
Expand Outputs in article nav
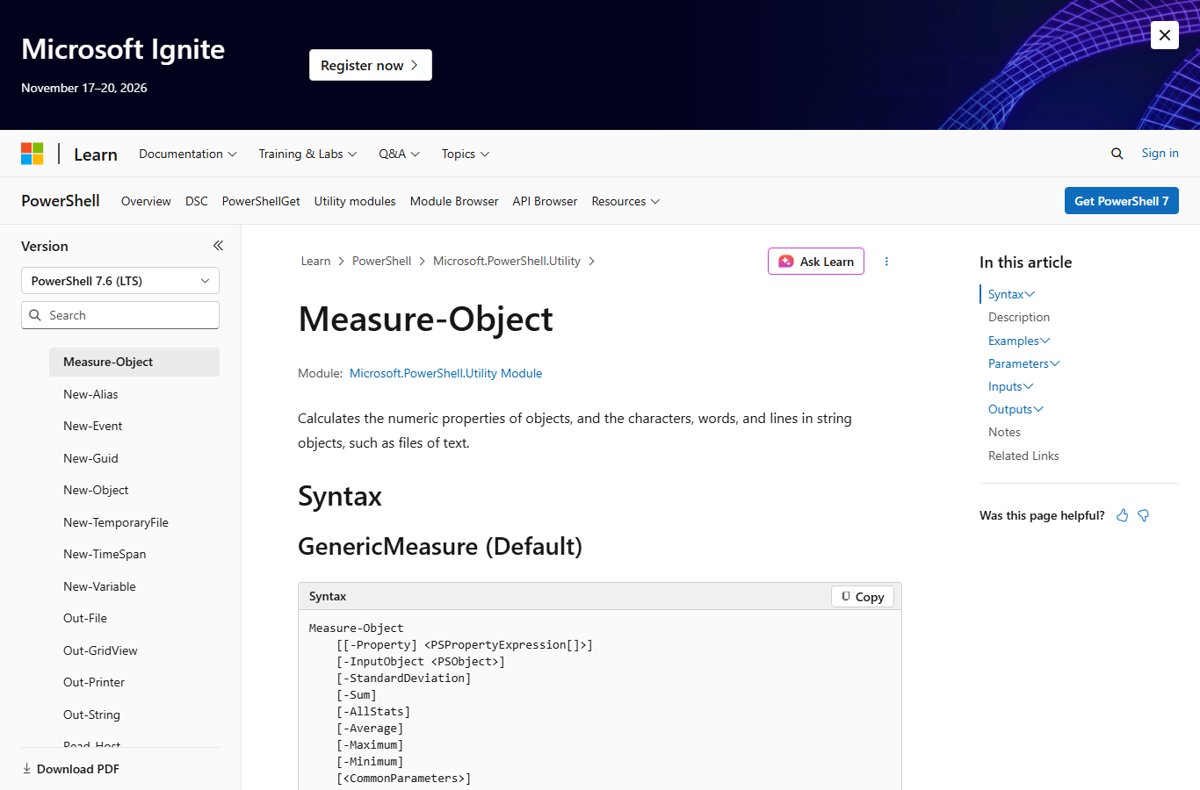click(x=1016, y=409)
